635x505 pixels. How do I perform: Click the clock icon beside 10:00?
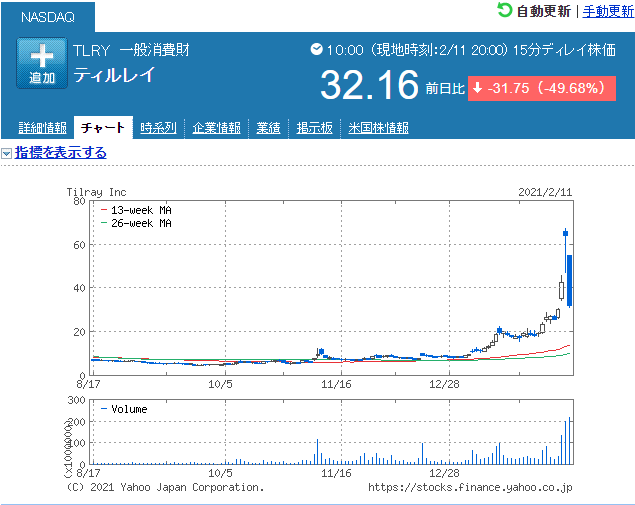[316, 49]
